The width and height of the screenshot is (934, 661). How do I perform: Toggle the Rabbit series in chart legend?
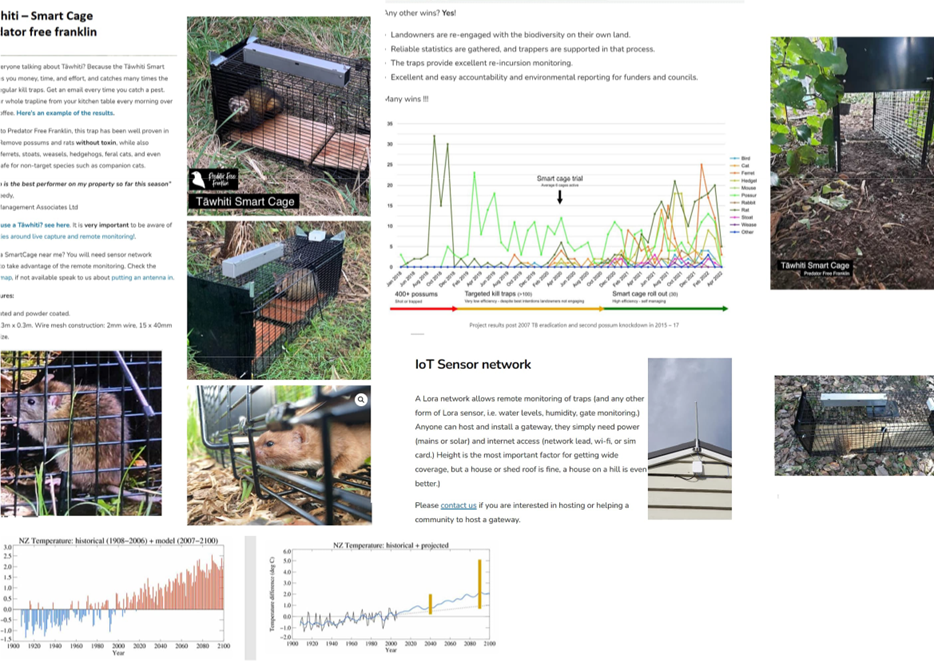pos(747,203)
